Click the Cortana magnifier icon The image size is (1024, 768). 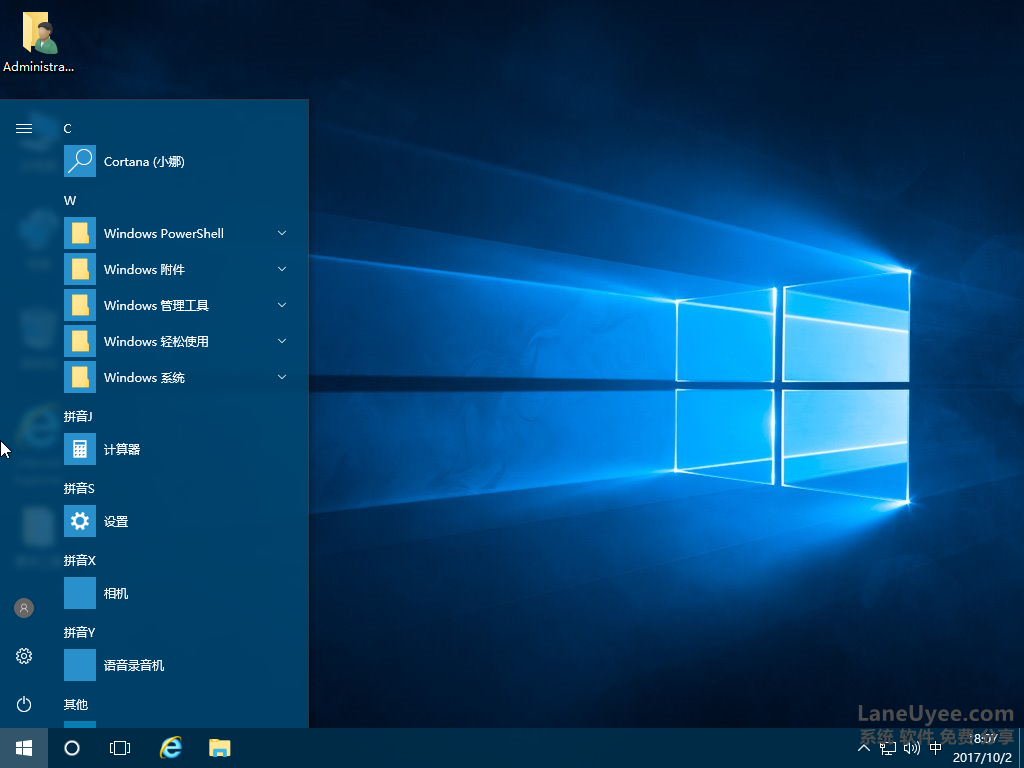[80, 161]
